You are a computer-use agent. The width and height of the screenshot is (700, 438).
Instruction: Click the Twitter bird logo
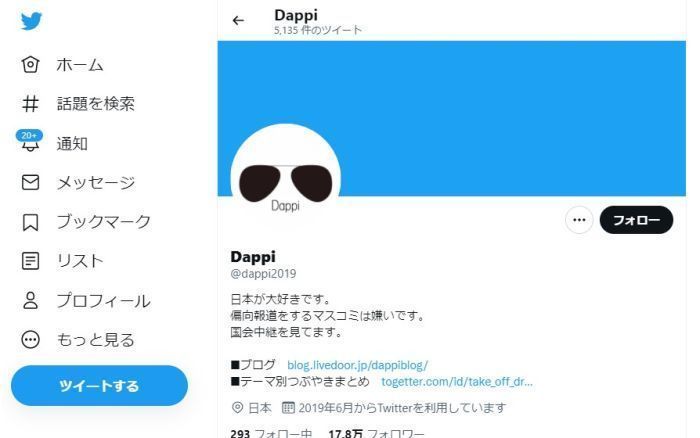(31, 21)
